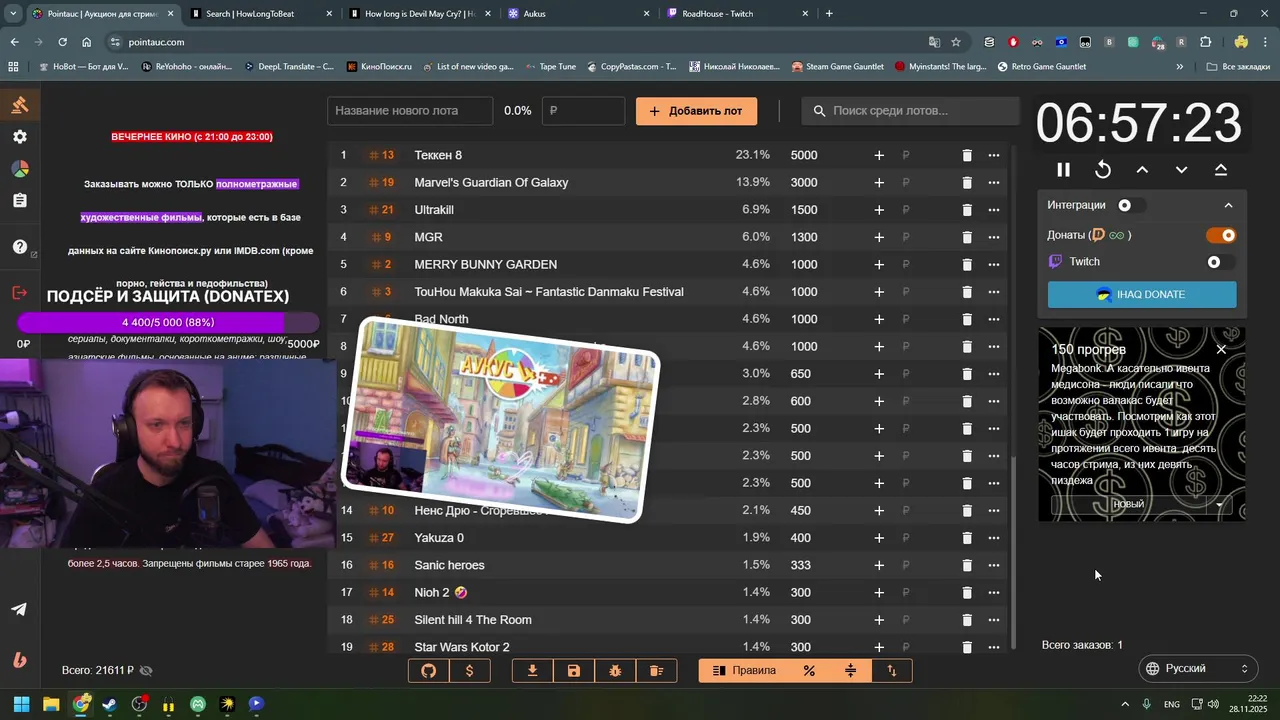
Task: Click the hidden-eye icon next to total
Action: pyautogui.click(x=146, y=670)
